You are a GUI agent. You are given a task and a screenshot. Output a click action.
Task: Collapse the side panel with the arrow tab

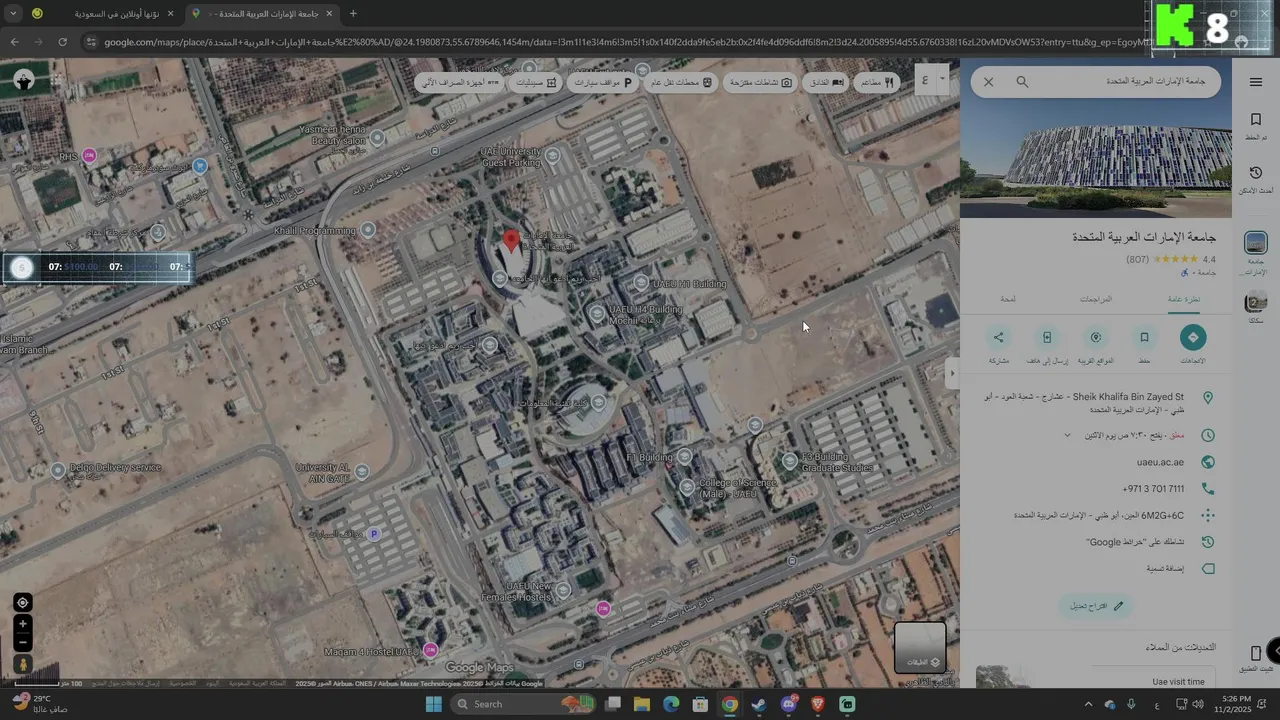pyautogui.click(x=952, y=373)
